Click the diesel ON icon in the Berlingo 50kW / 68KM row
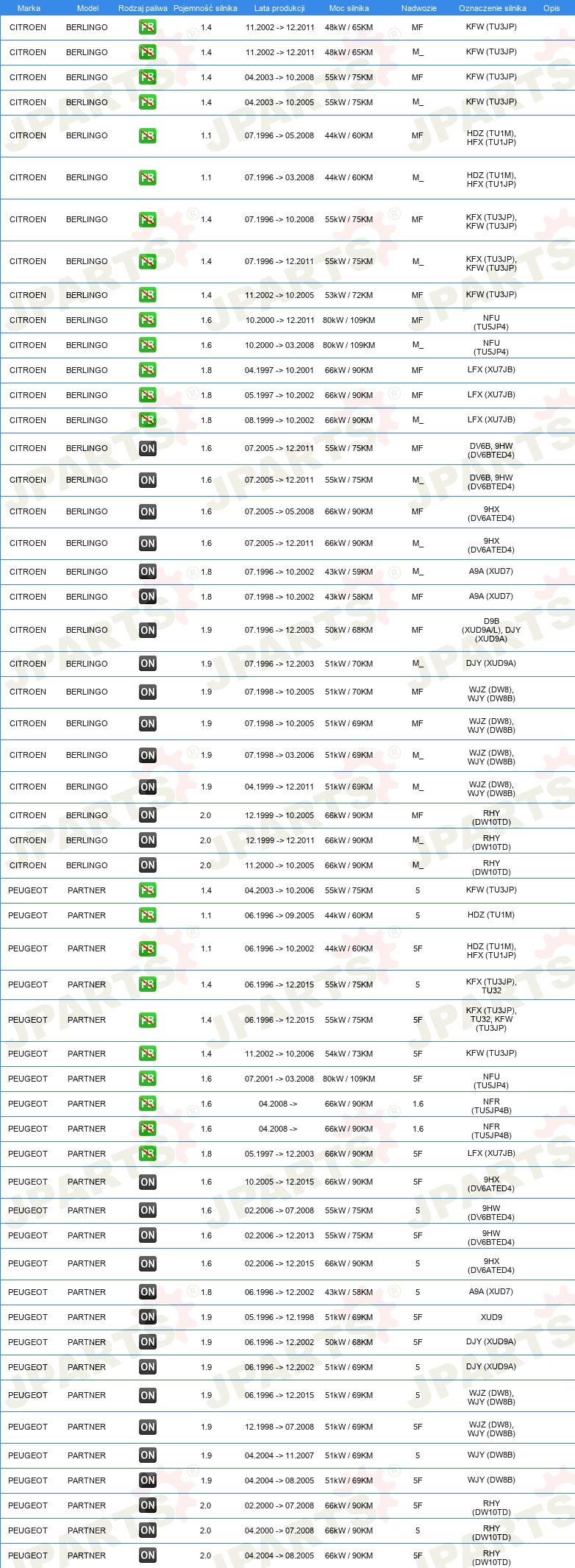Viewport: 575px width, 1568px height. tap(148, 630)
